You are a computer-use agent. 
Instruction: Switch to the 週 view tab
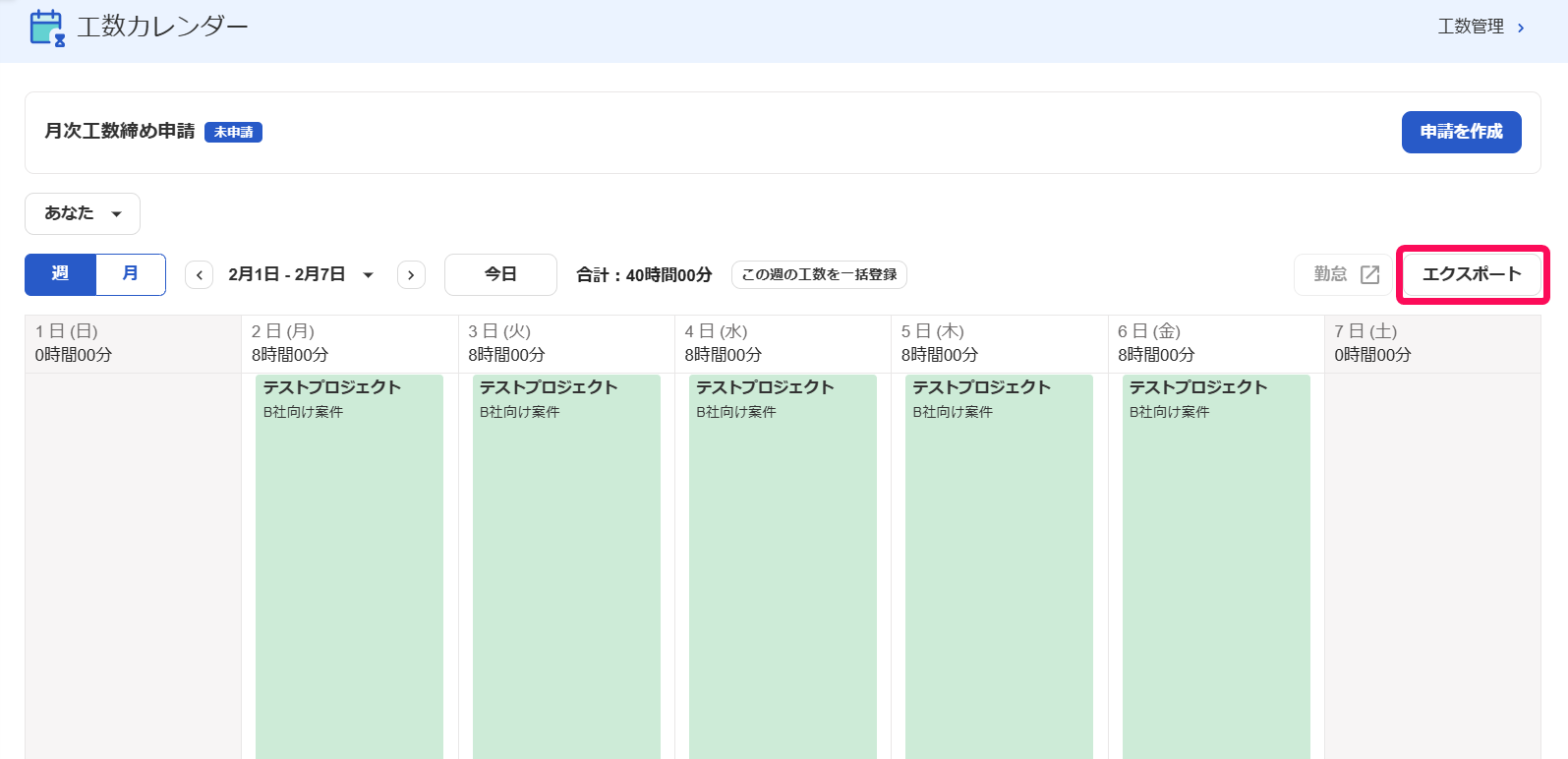[60, 274]
